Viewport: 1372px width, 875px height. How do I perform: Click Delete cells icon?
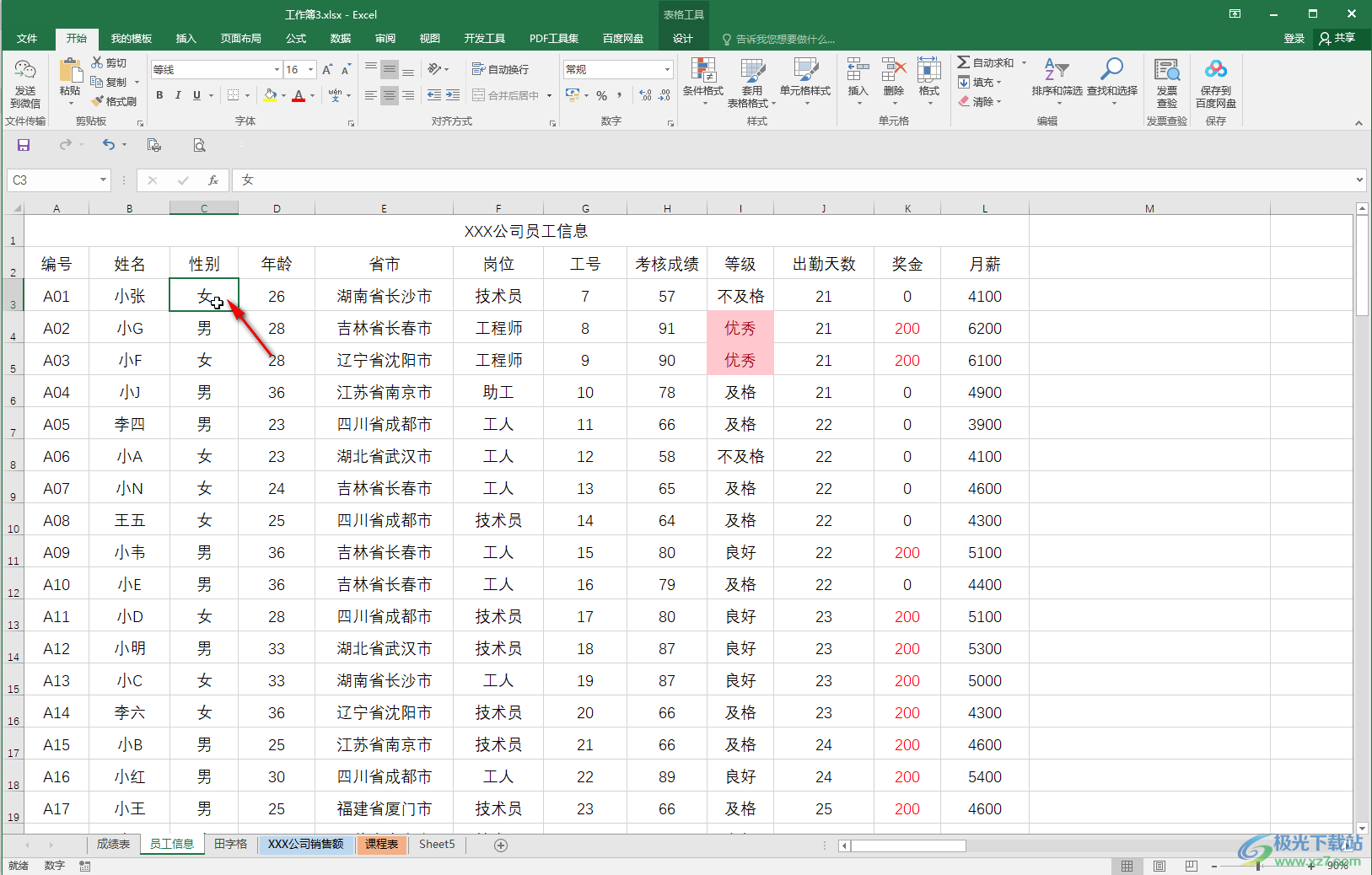tap(894, 70)
